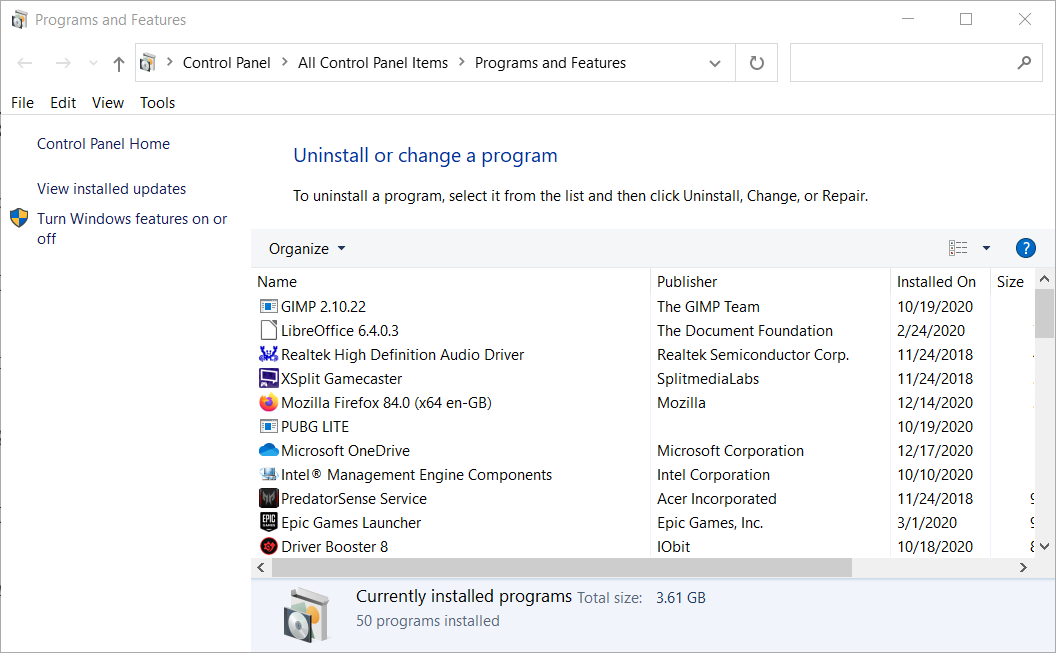Open the View menu
The width and height of the screenshot is (1056, 653).
click(x=108, y=103)
